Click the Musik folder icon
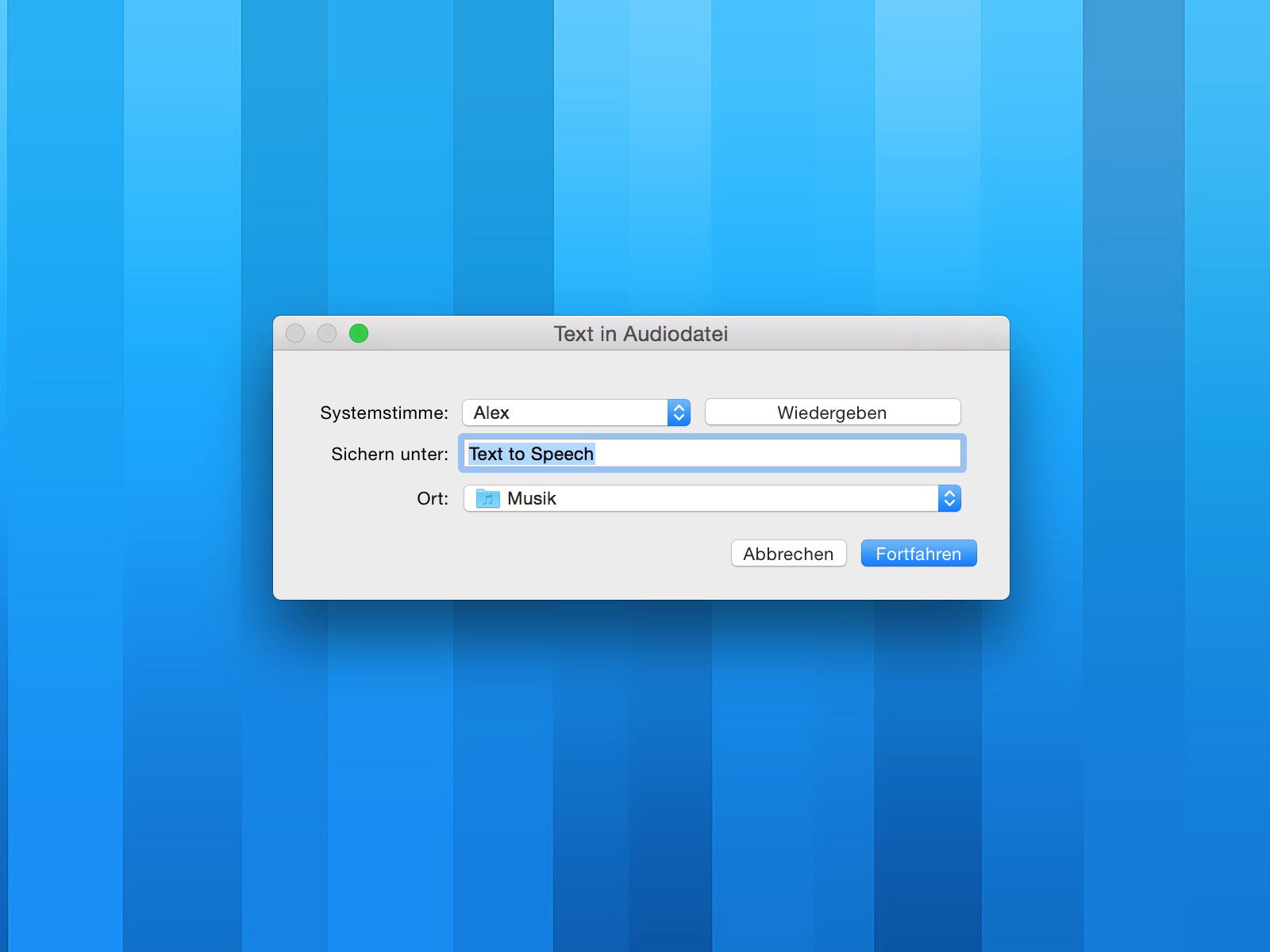Screen dimensions: 1270x952 487,498
